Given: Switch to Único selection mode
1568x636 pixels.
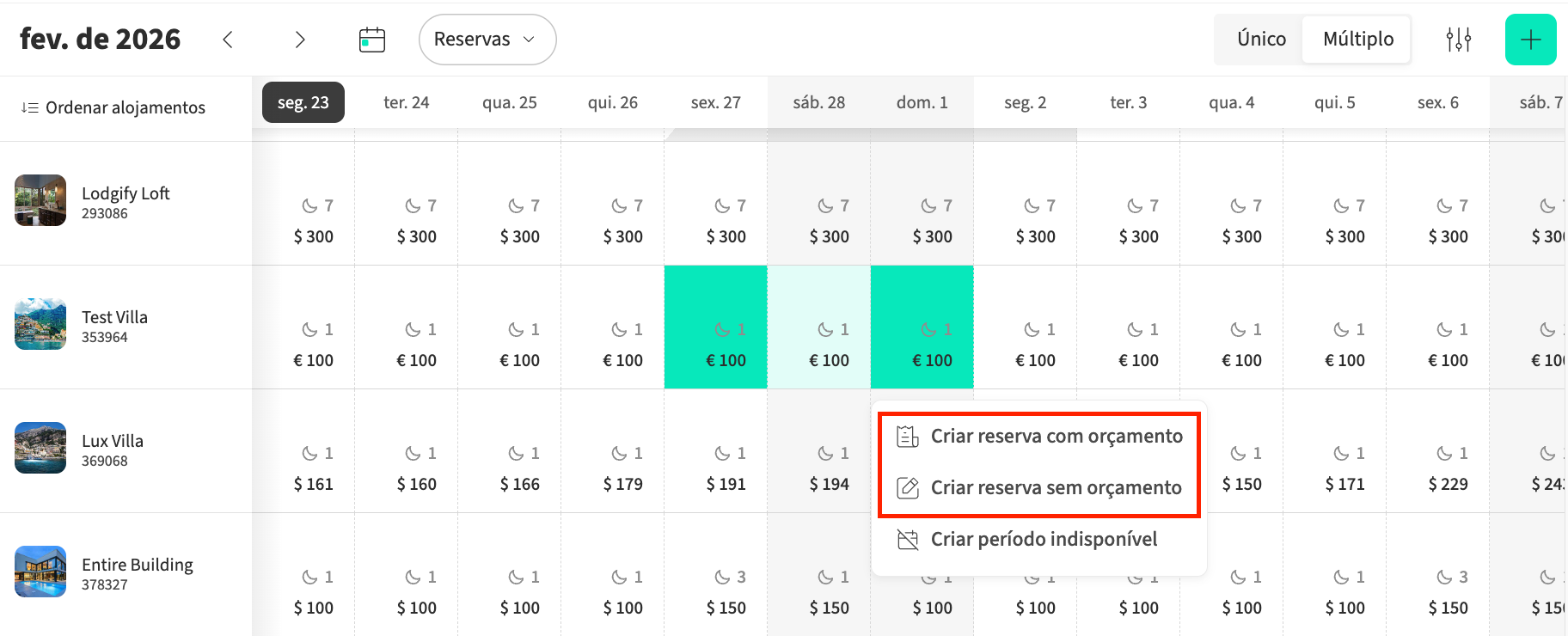Looking at the screenshot, I should [1261, 40].
